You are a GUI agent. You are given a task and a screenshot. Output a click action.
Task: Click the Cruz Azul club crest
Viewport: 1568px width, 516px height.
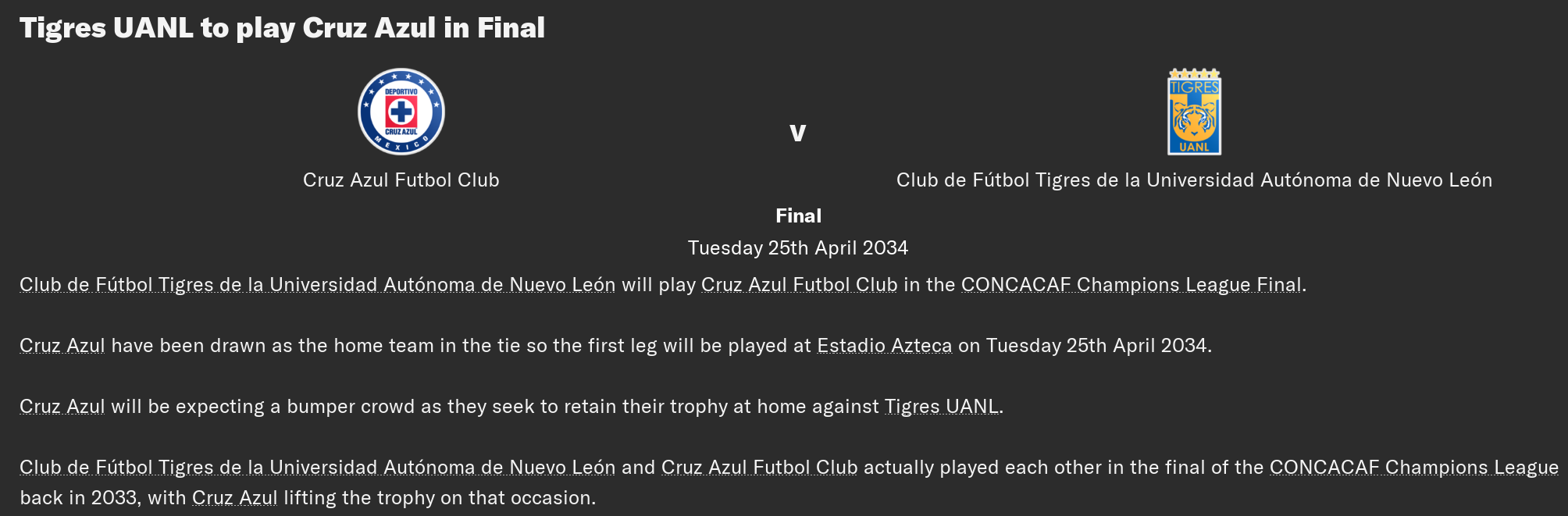click(x=401, y=112)
